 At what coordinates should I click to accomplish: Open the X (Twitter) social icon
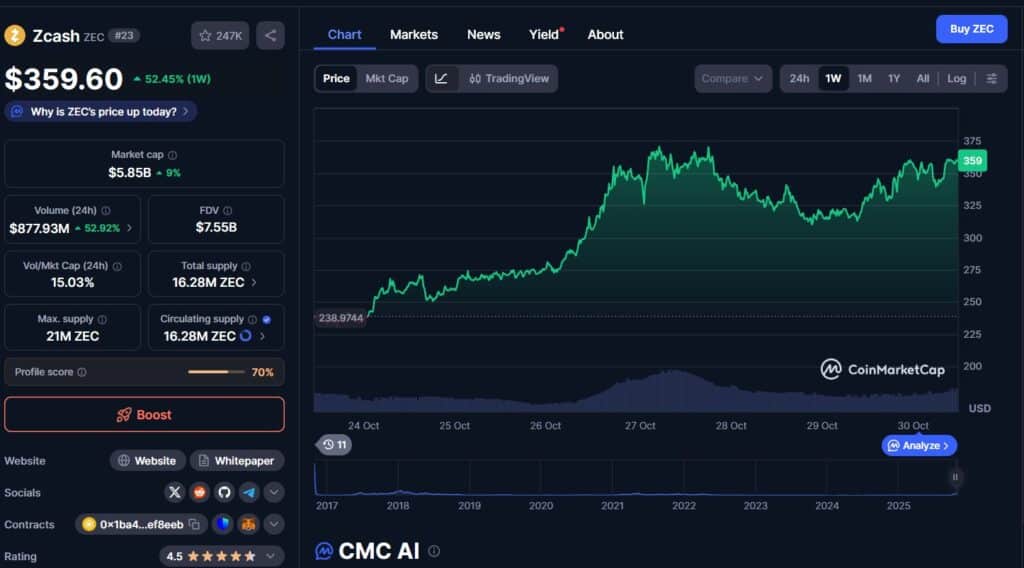[174, 492]
